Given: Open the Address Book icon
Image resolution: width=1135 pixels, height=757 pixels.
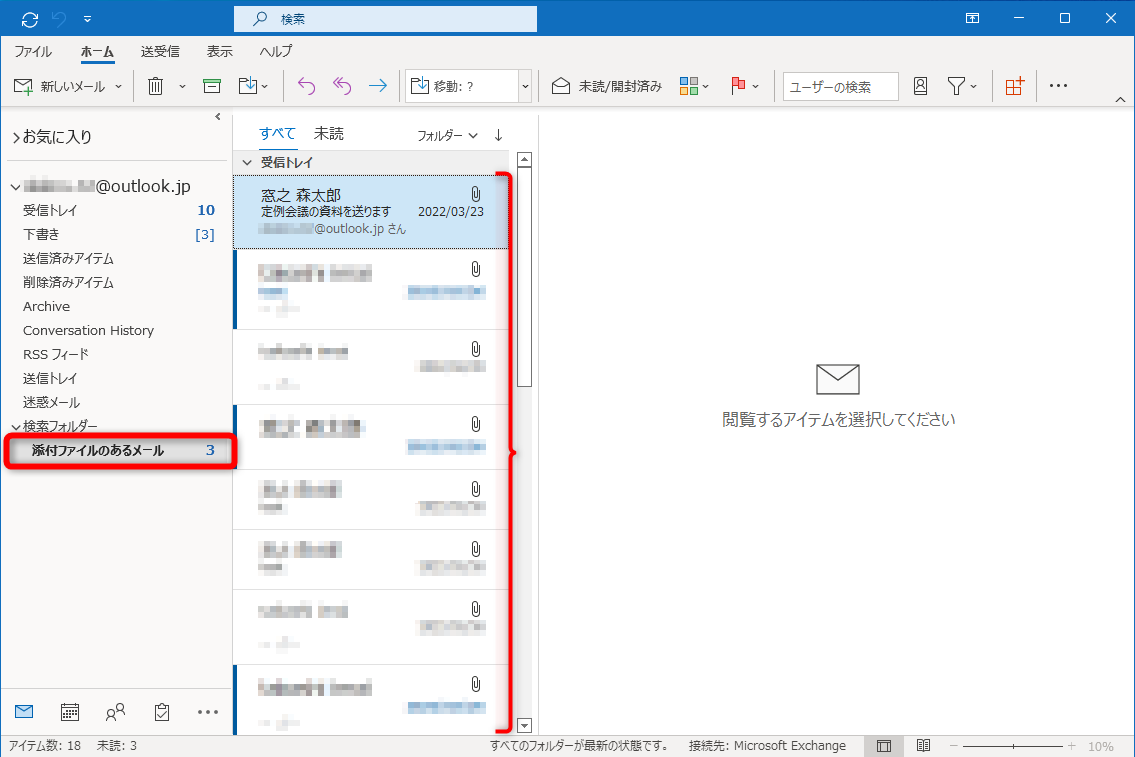Looking at the screenshot, I should point(920,86).
